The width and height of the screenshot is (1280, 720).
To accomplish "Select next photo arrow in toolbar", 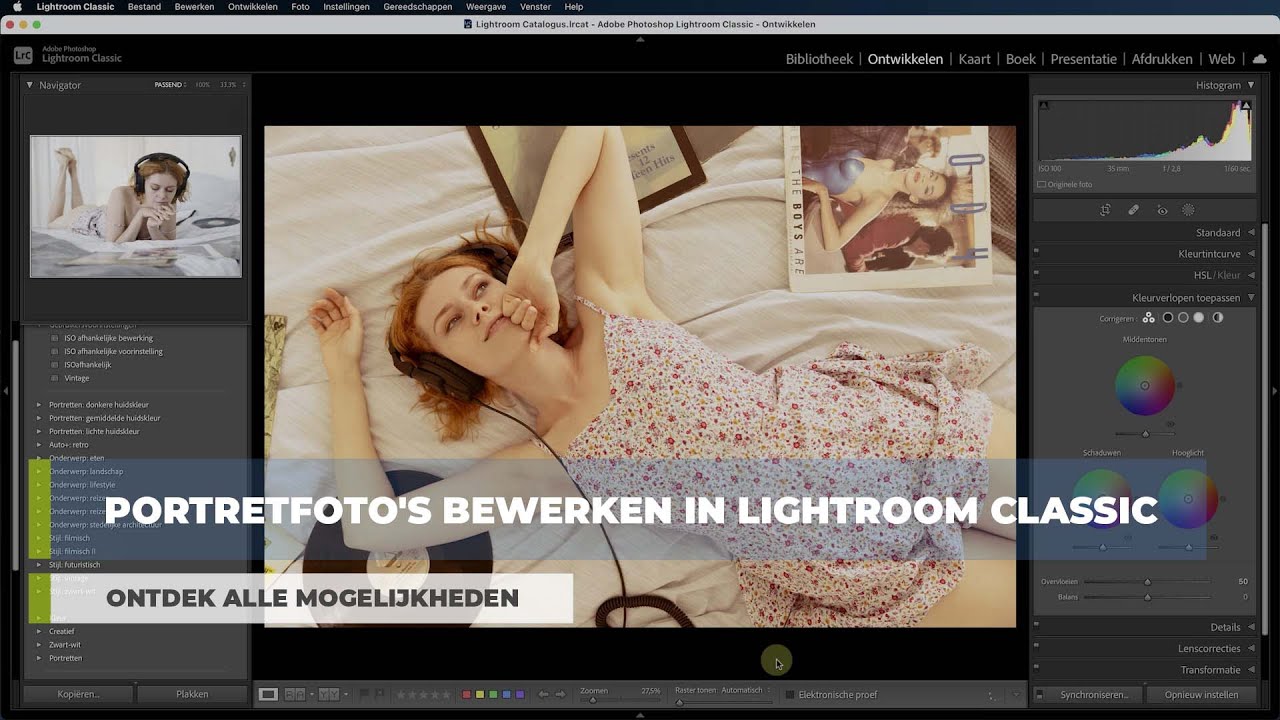I will (560, 694).
